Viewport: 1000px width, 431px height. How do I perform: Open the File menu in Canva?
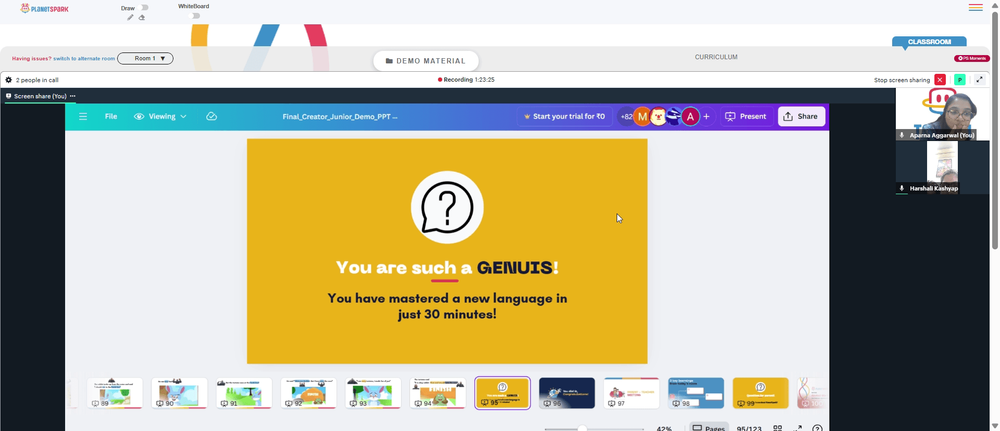111,117
